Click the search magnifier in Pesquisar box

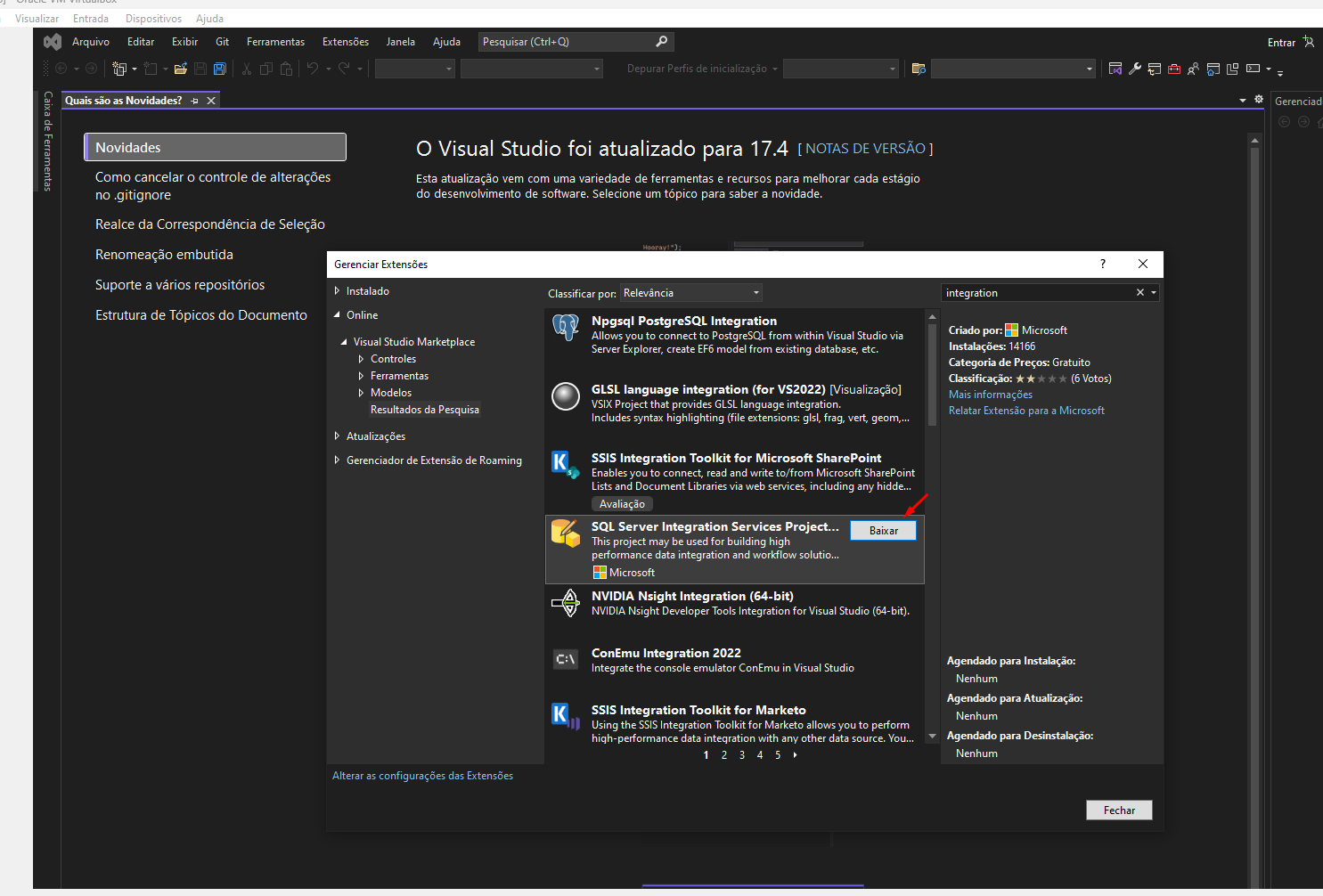tap(662, 42)
